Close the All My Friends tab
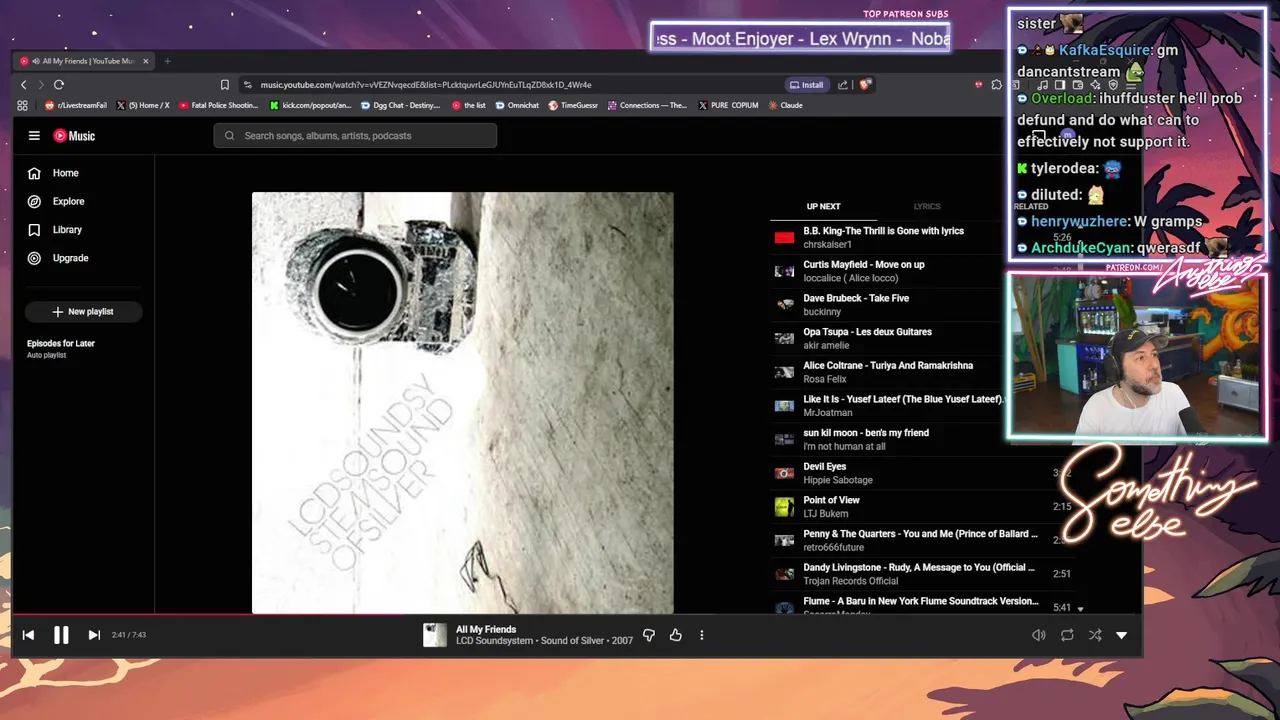 click(145, 61)
